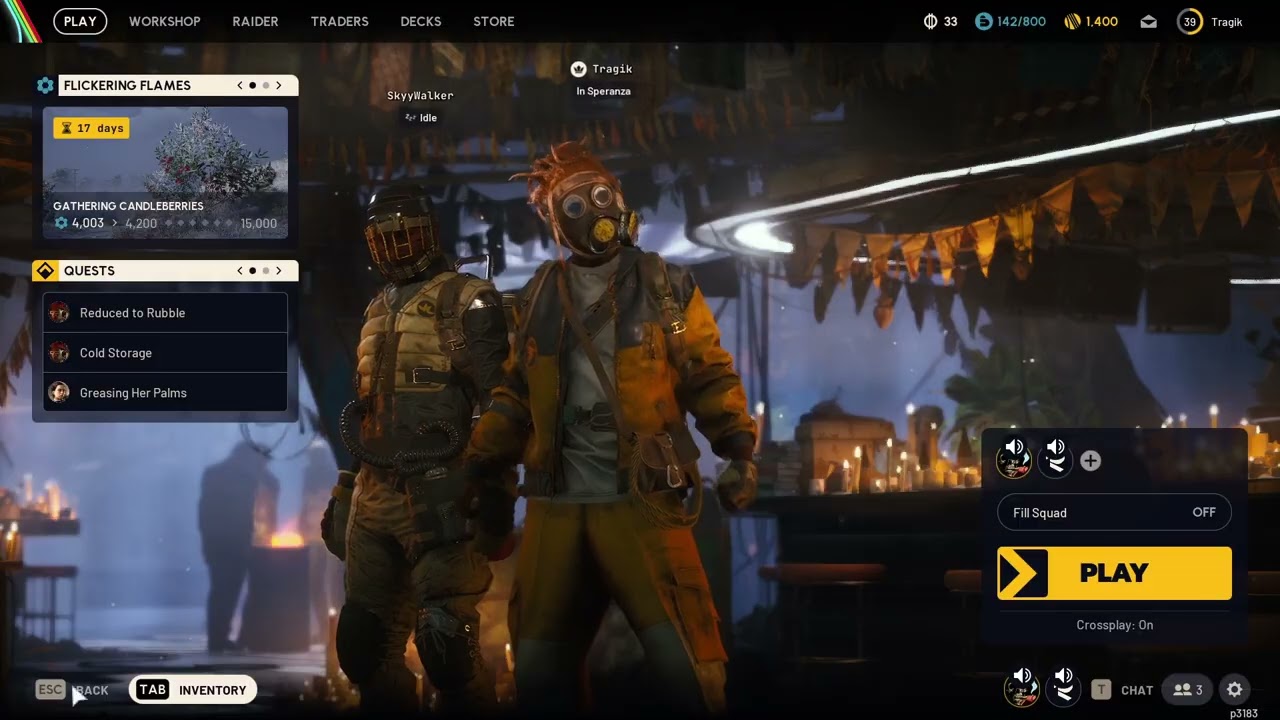Go to previous Quests page
The width and height of the screenshot is (1280, 720).
pos(240,271)
